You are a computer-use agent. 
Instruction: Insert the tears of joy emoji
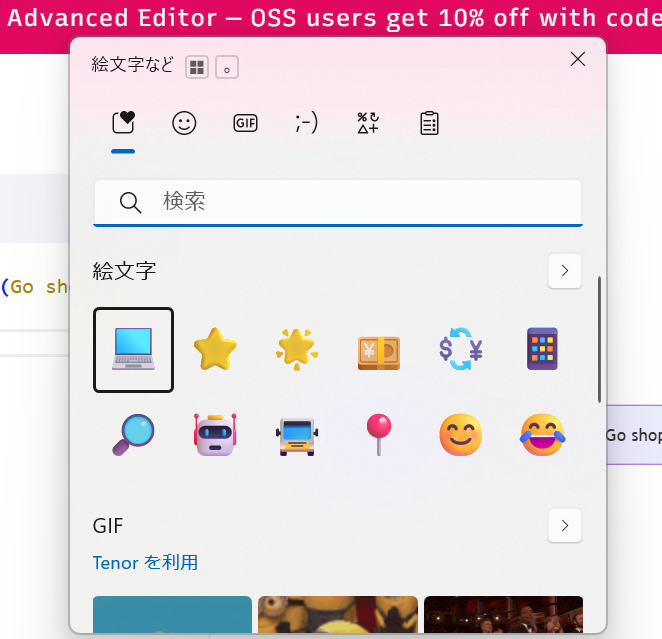click(x=542, y=435)
